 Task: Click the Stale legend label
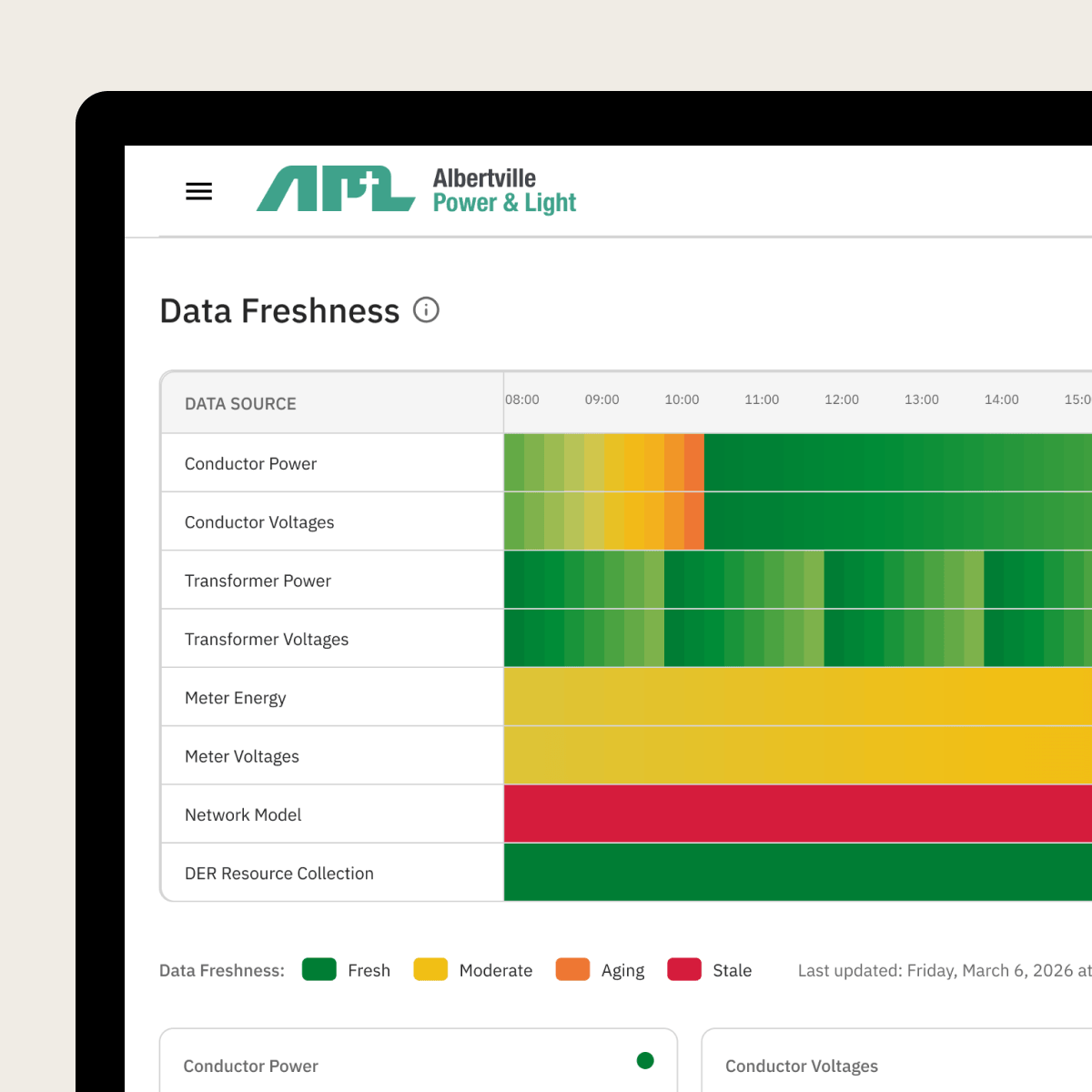tap(733, 971)
